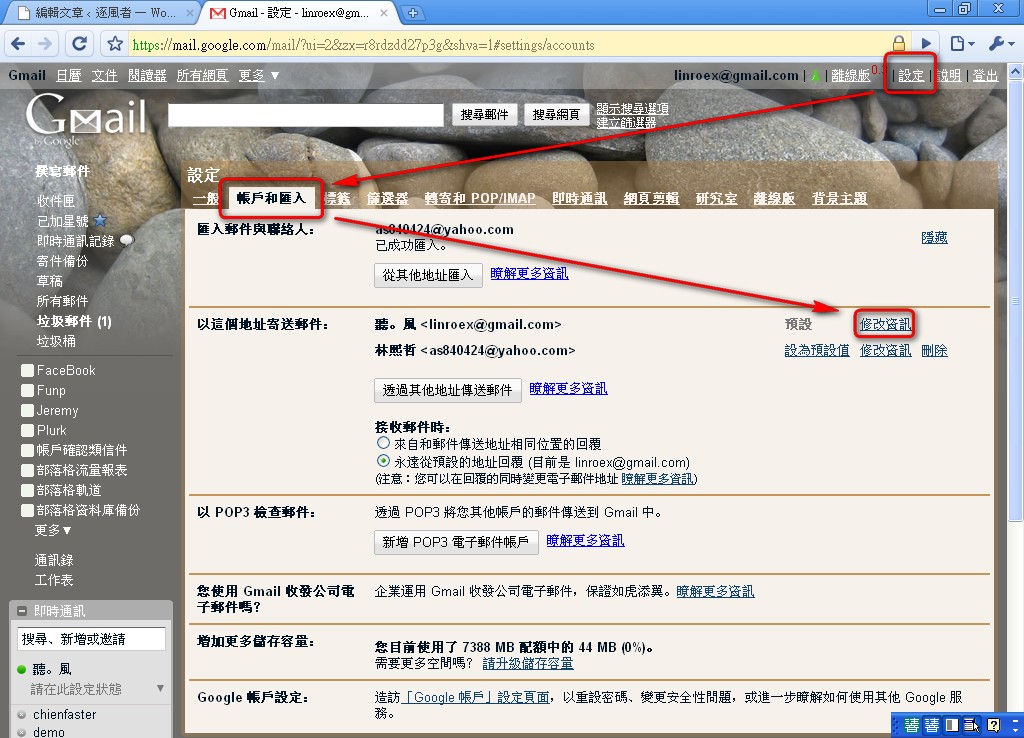This screenshot has height=738, width=1024.
Task: Click the 搜尋郵件 button
Action: [485, 115]
